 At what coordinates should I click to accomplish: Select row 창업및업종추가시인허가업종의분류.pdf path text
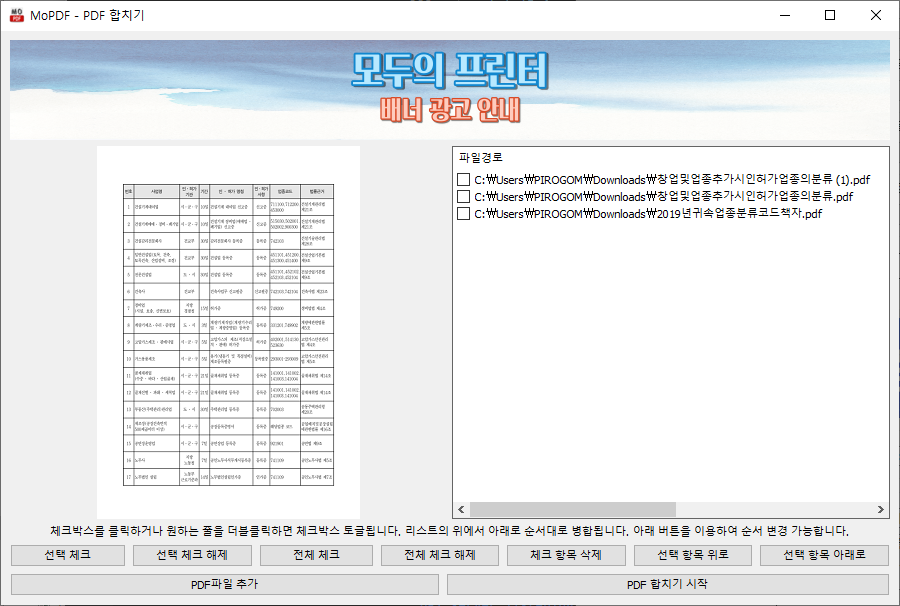[664, 196]
